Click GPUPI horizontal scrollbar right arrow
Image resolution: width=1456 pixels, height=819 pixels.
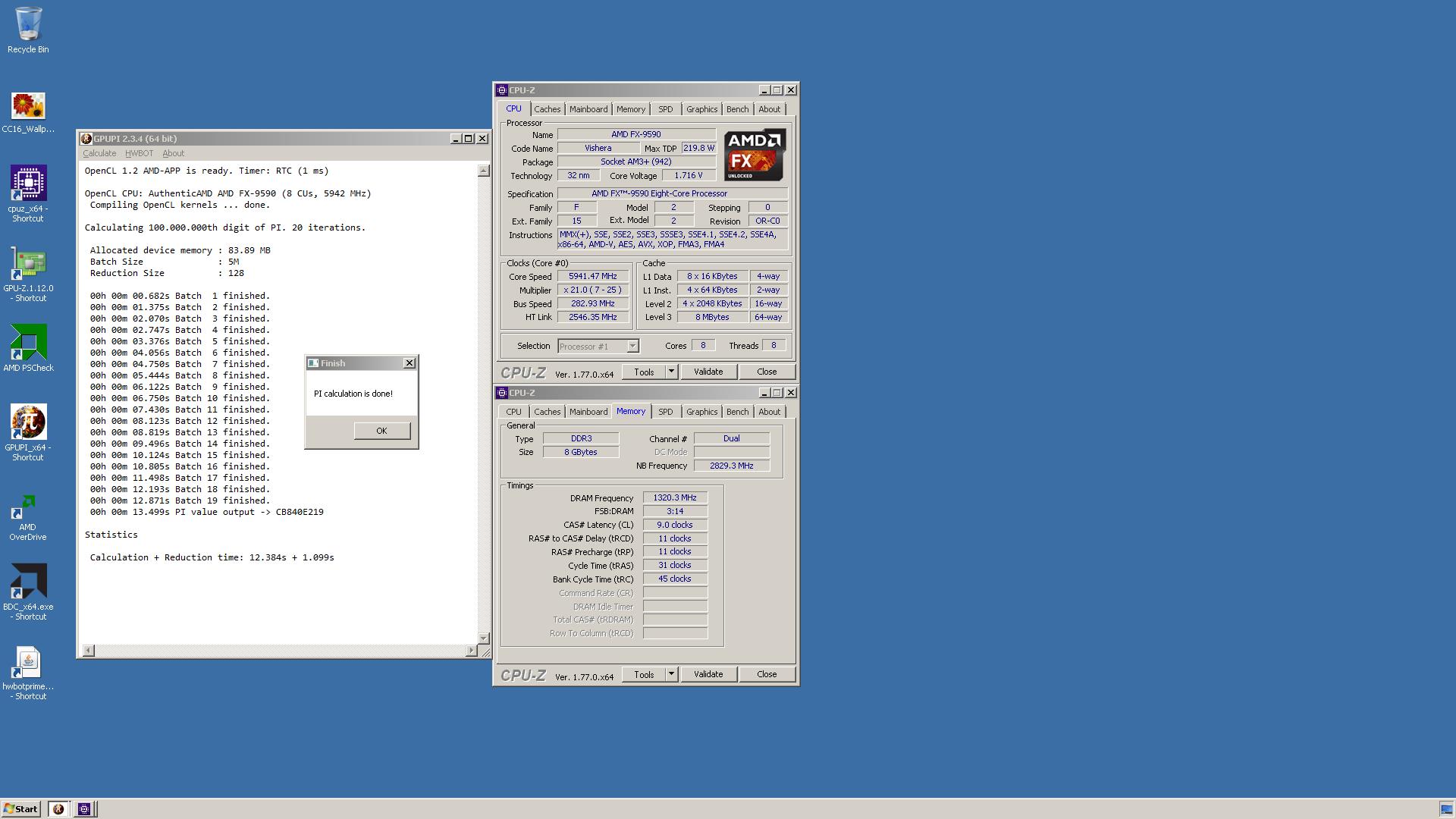tap(471, 651)
